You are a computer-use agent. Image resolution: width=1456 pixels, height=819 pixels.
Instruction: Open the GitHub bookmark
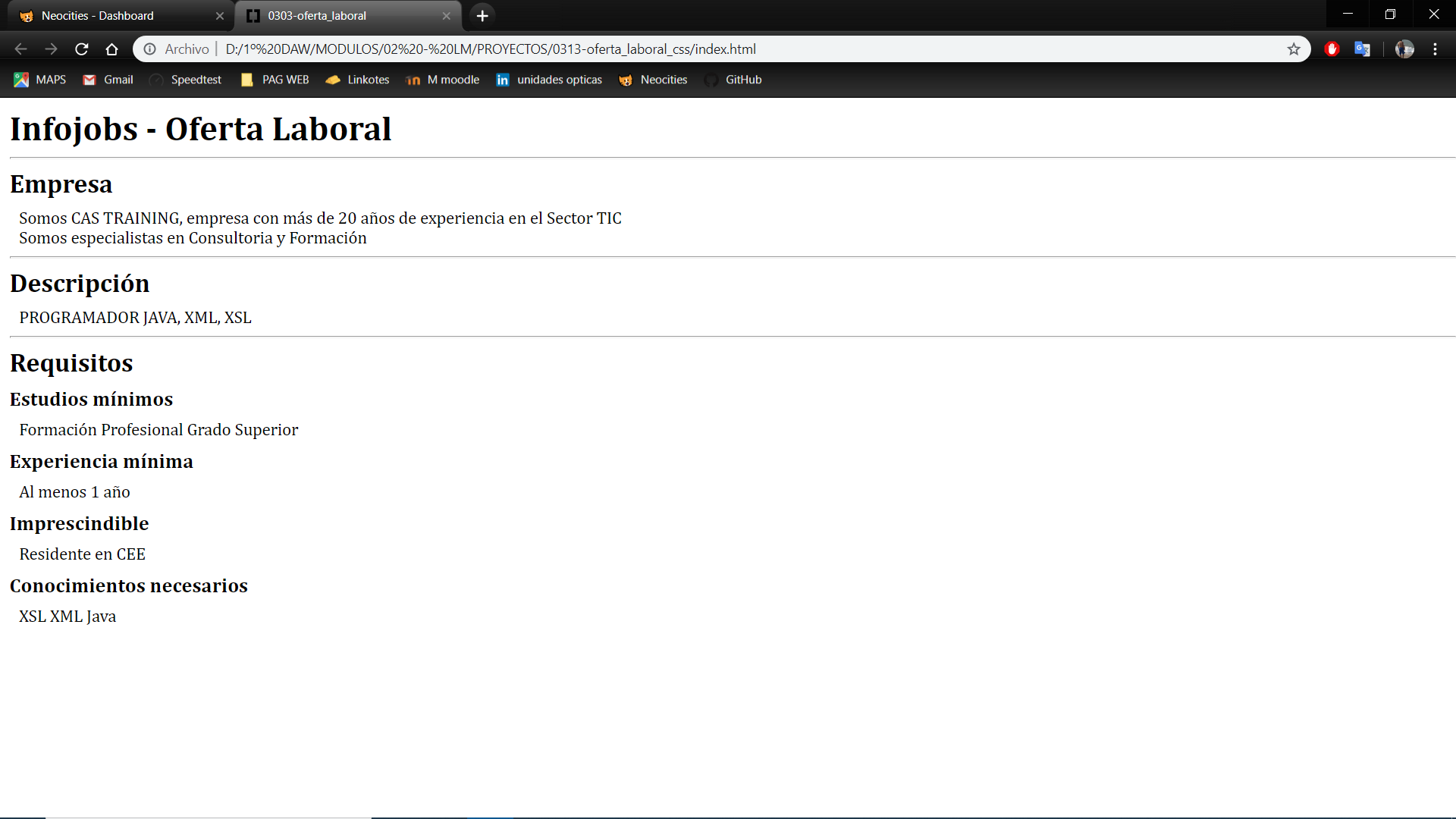(733, 80)
